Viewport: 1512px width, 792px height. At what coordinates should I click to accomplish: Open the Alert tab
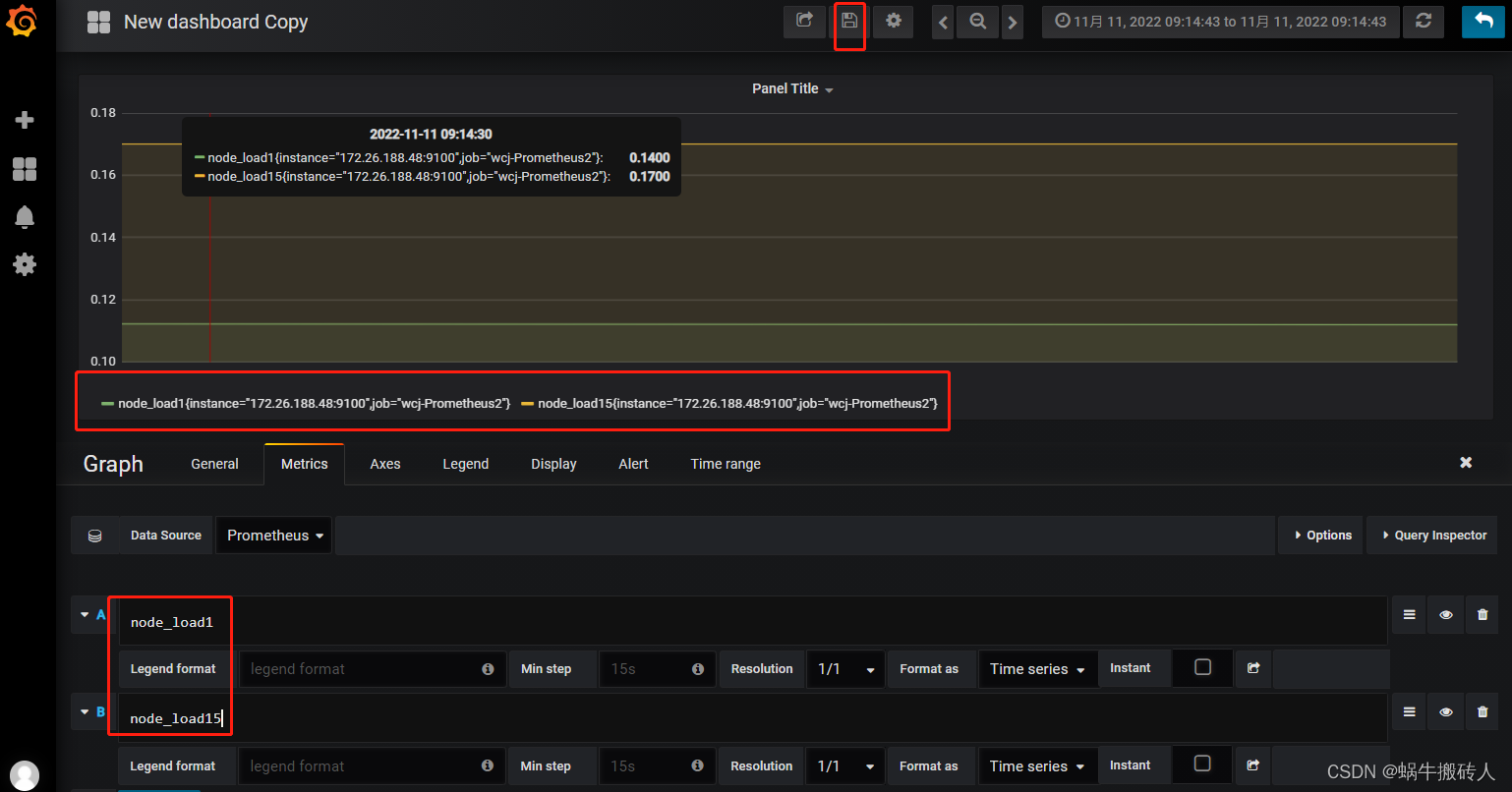pos(633,464)
